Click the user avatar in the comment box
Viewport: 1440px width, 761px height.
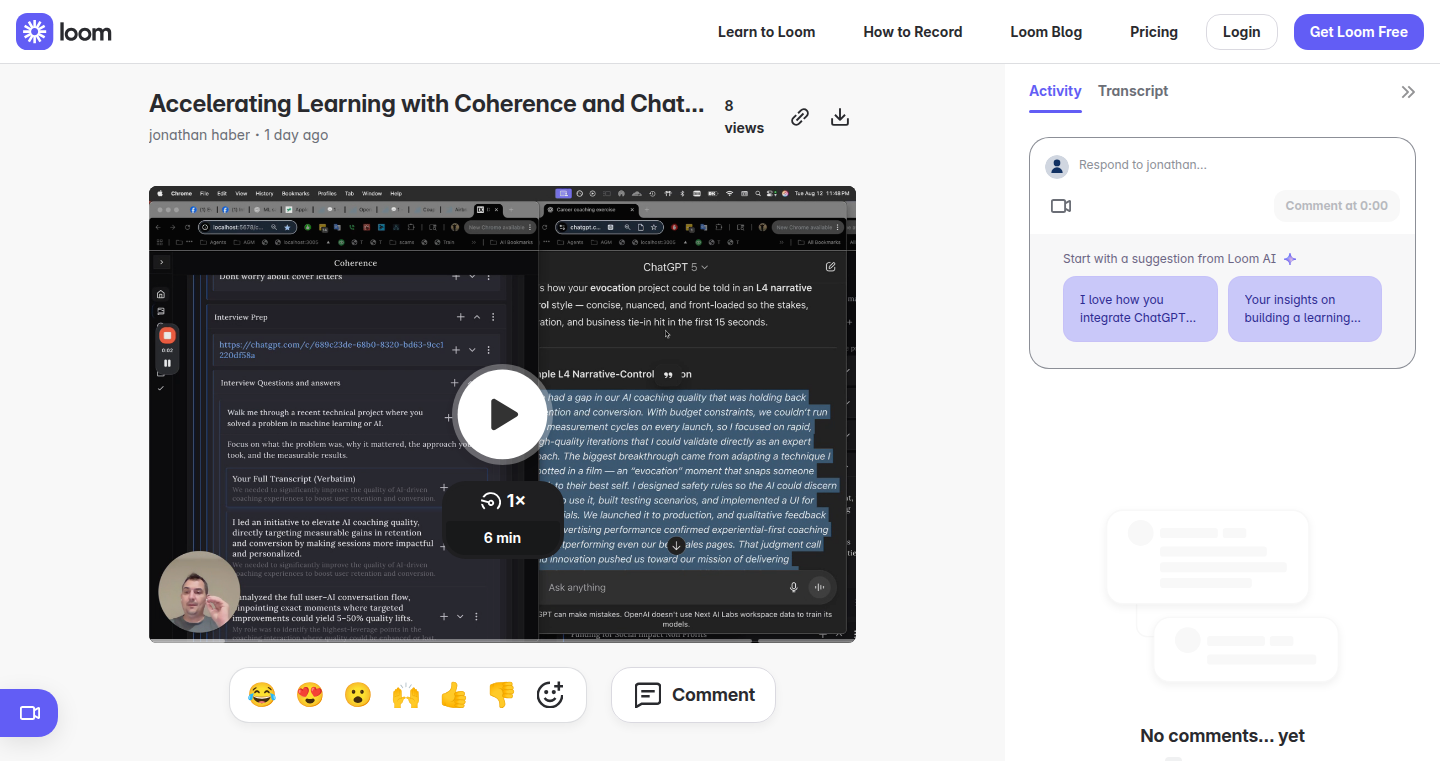(x=1057, y=166)
